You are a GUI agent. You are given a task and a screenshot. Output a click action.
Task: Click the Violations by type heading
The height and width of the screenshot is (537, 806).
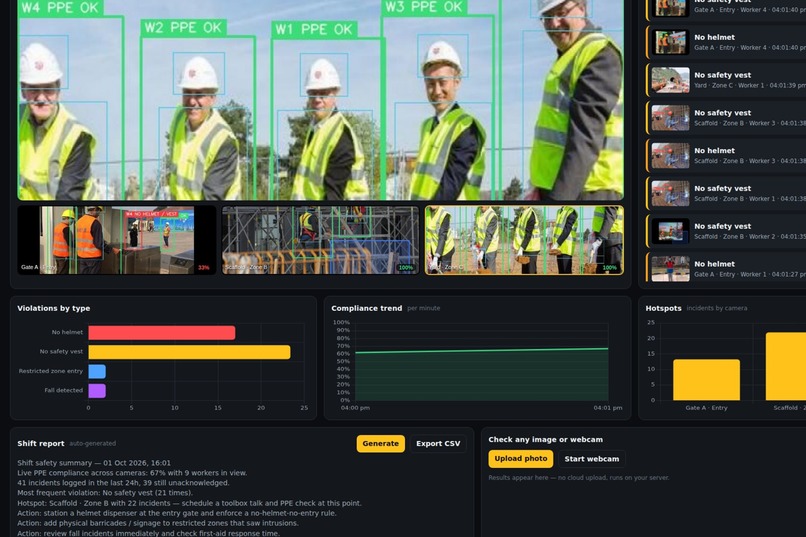(x=53, y=308)
